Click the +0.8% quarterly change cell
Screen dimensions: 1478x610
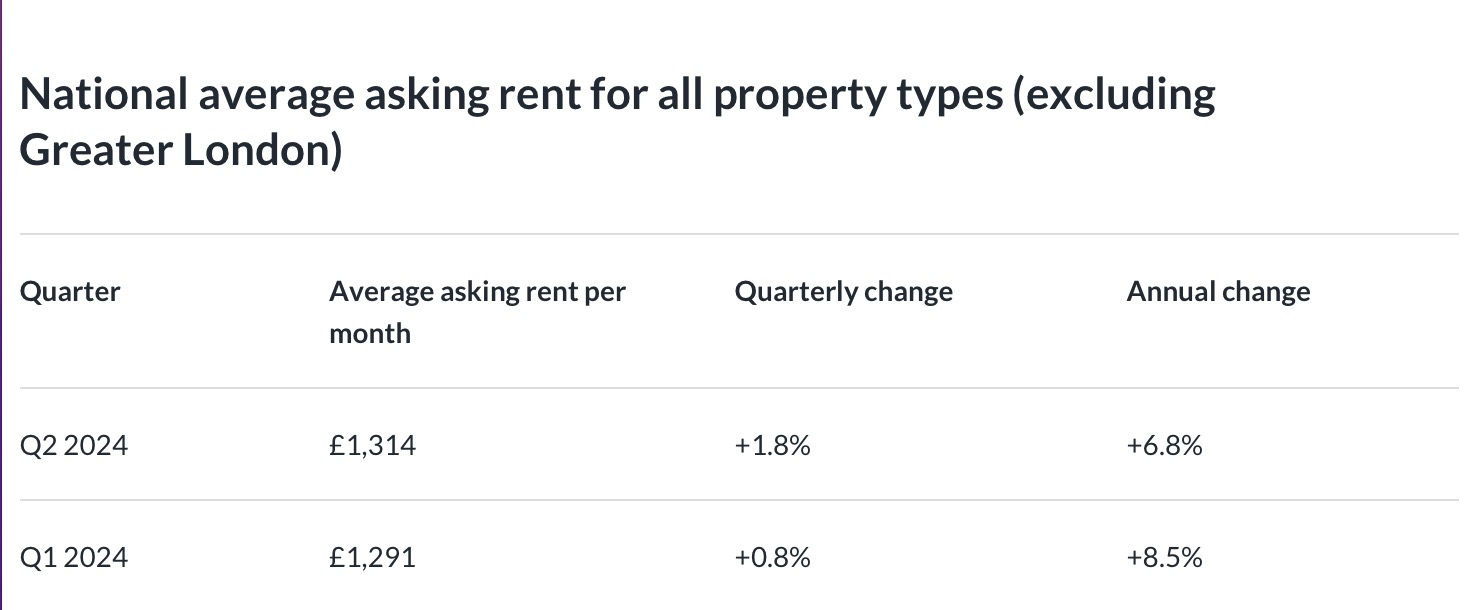pyautogui.click(x=772, y=557)
